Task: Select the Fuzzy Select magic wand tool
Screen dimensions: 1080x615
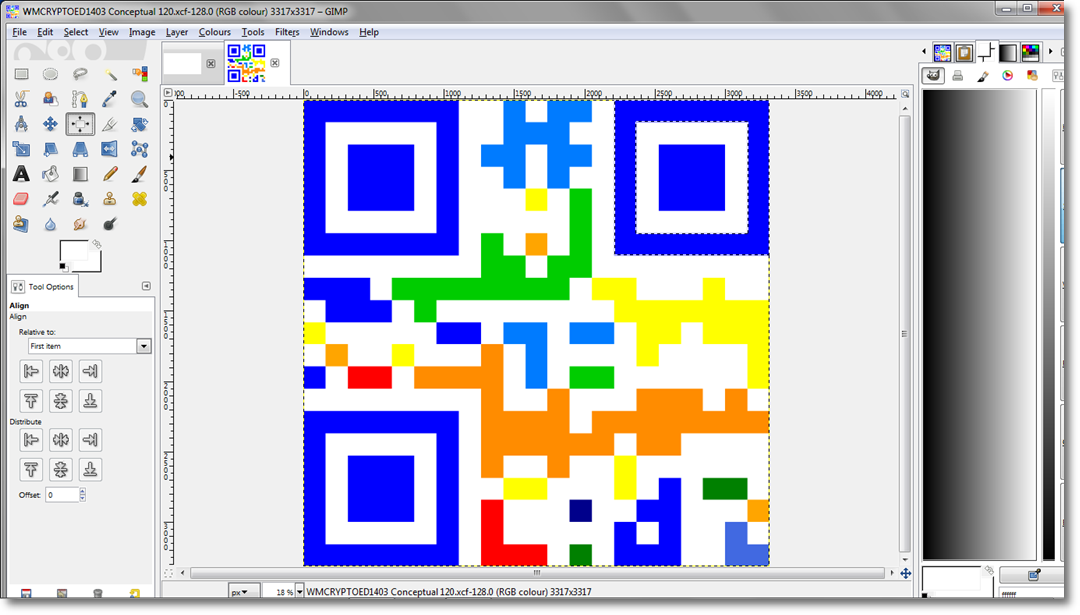Action: [x=110, y=74]
